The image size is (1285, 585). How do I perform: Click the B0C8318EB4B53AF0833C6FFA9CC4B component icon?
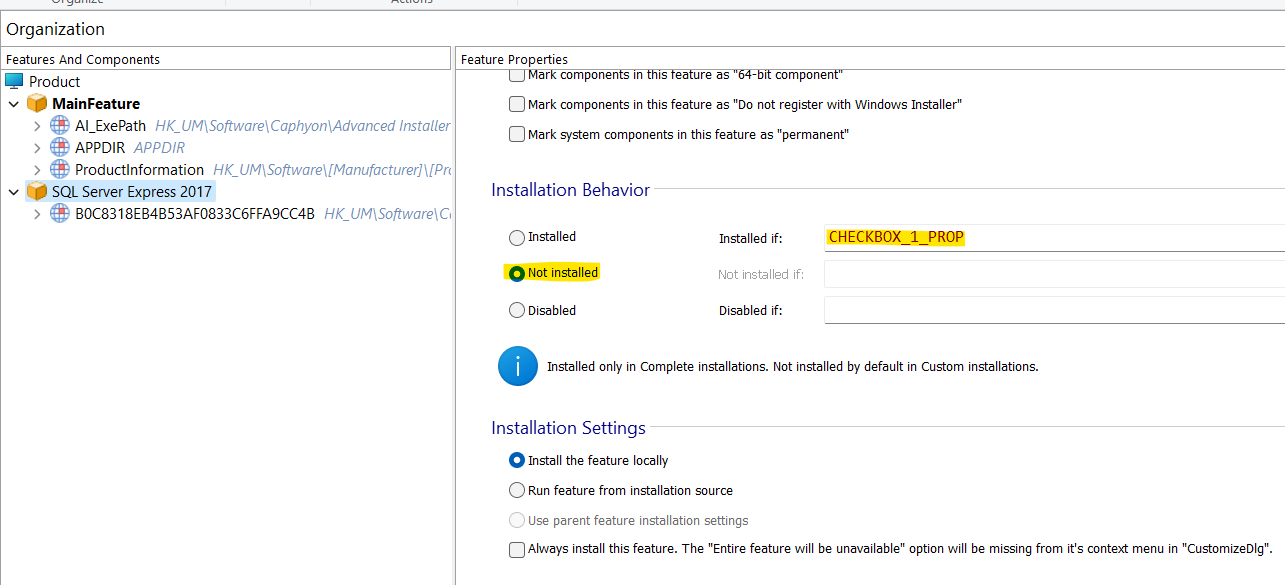click(x=59, y=213)
